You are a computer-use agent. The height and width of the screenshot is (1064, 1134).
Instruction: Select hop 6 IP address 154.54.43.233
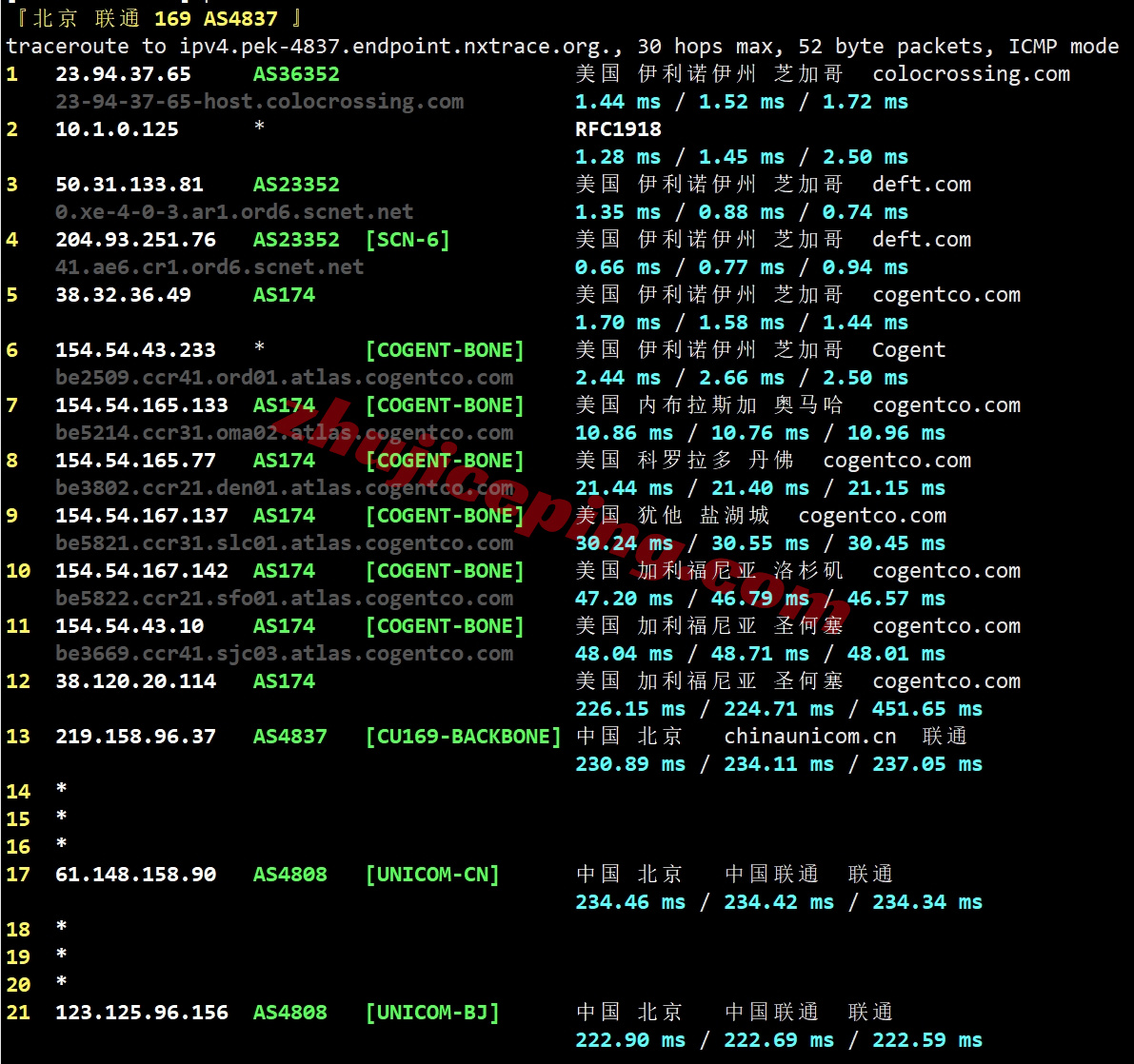135,350
